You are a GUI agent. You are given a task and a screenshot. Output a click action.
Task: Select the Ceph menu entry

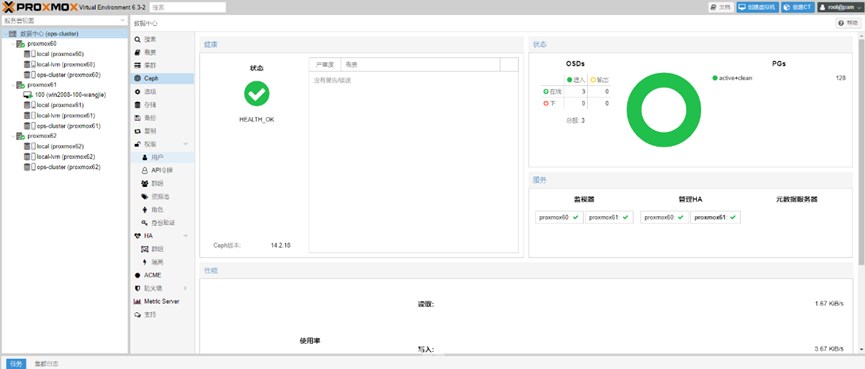point(162,79)
